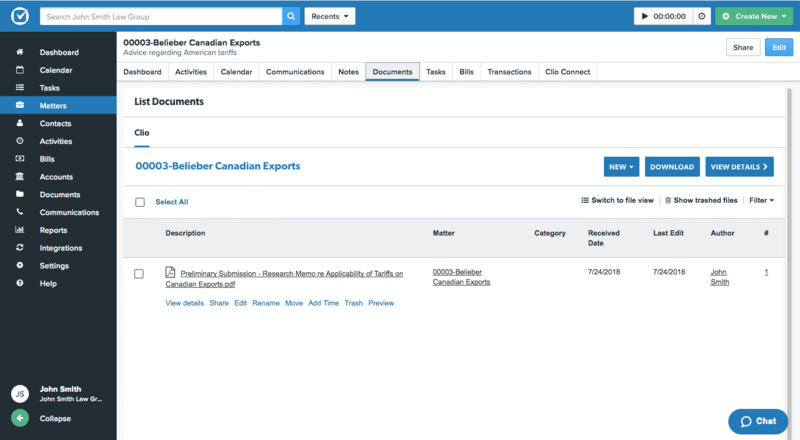Screen dimensions: 800x440
Task: Open Bills in the sidebar
Action: pyautogui.click(x=47, y=159)
